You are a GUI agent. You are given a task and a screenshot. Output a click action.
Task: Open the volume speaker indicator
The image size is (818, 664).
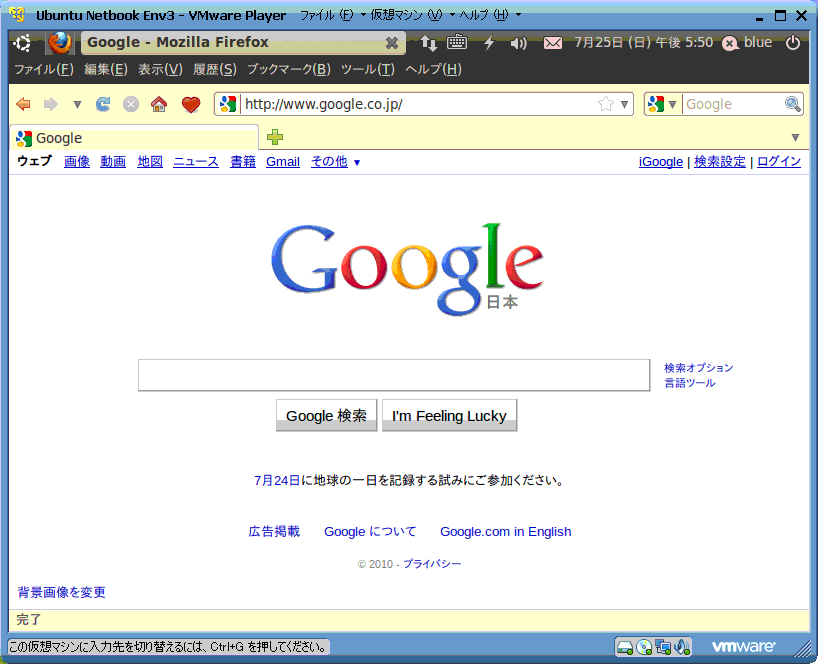pos(518,43)
